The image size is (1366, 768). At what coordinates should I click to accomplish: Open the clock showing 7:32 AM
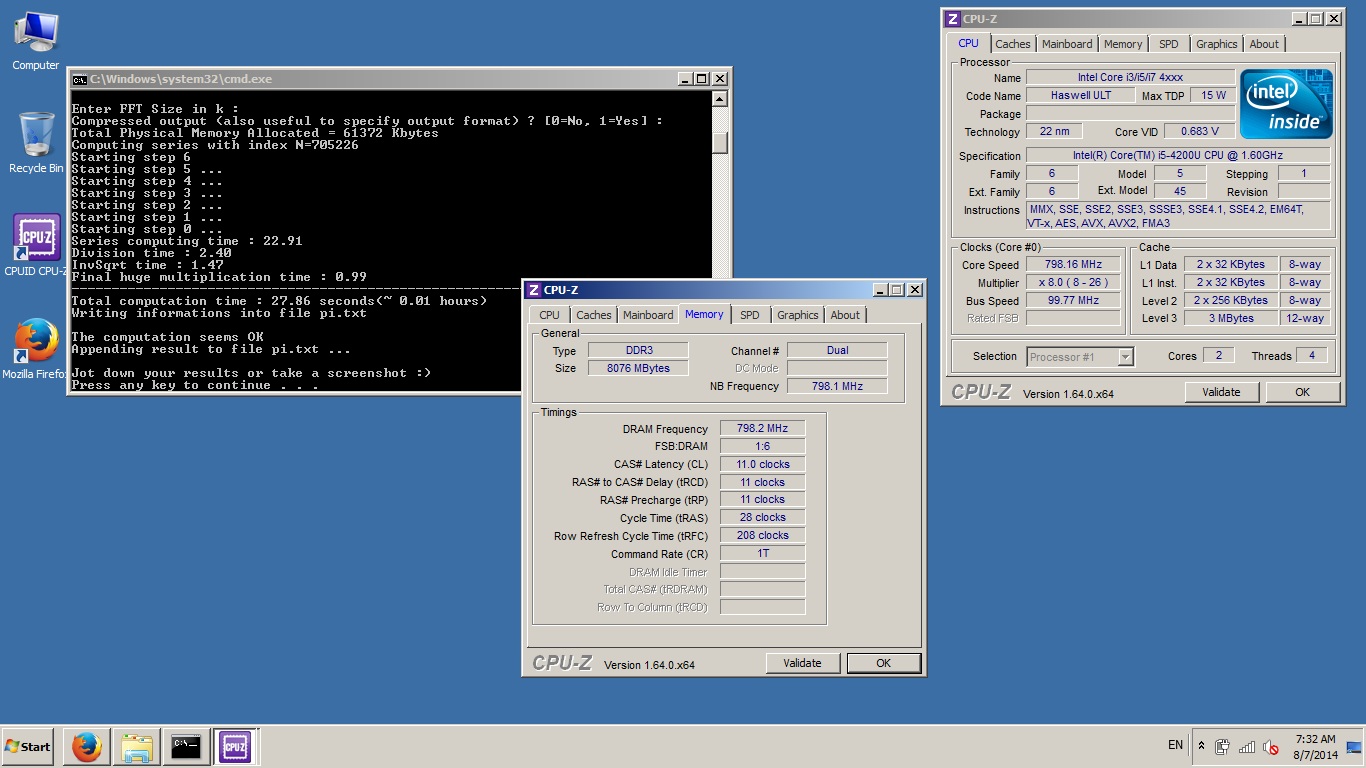(1314, 746)
